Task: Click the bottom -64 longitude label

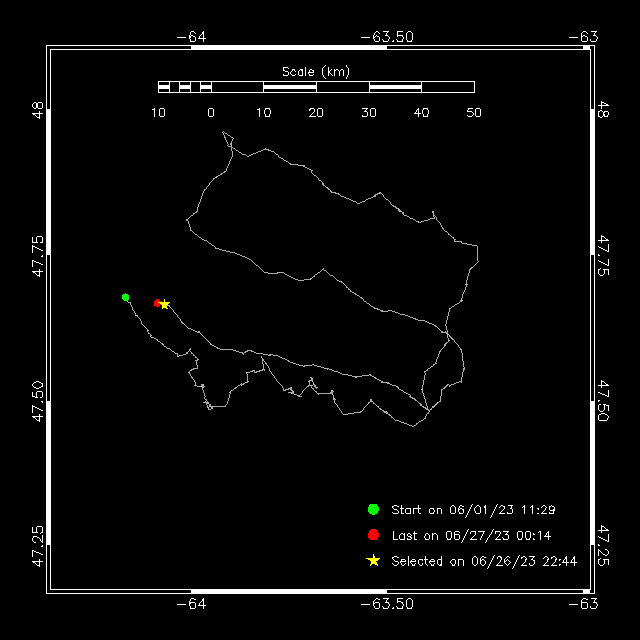Action: tap(191, 604)
